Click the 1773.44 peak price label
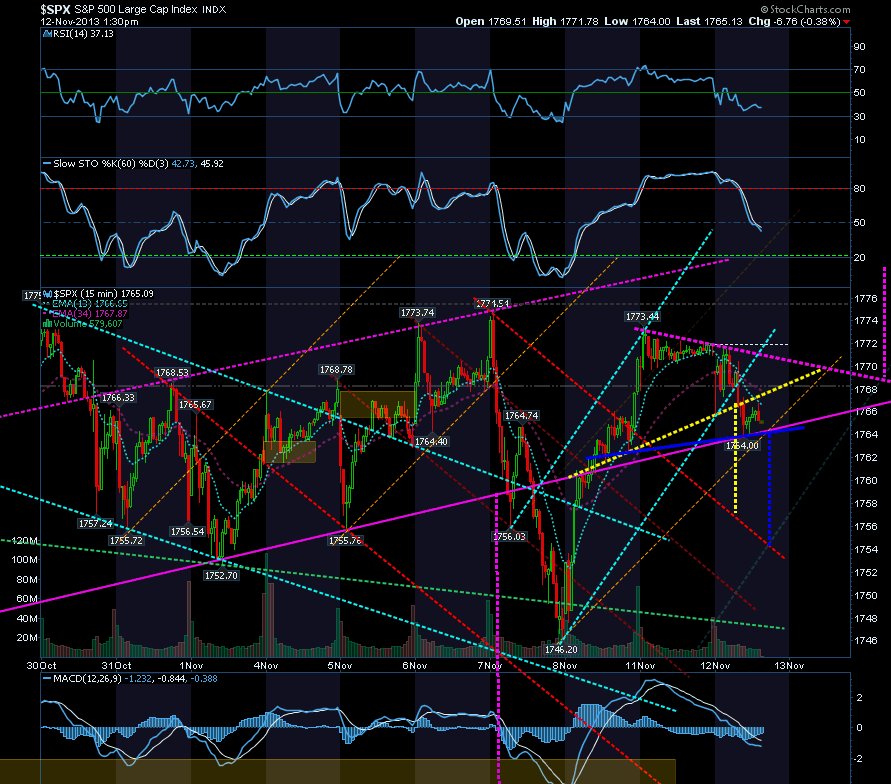Viewport: 891px width, 784px height. tap(642, 317)
